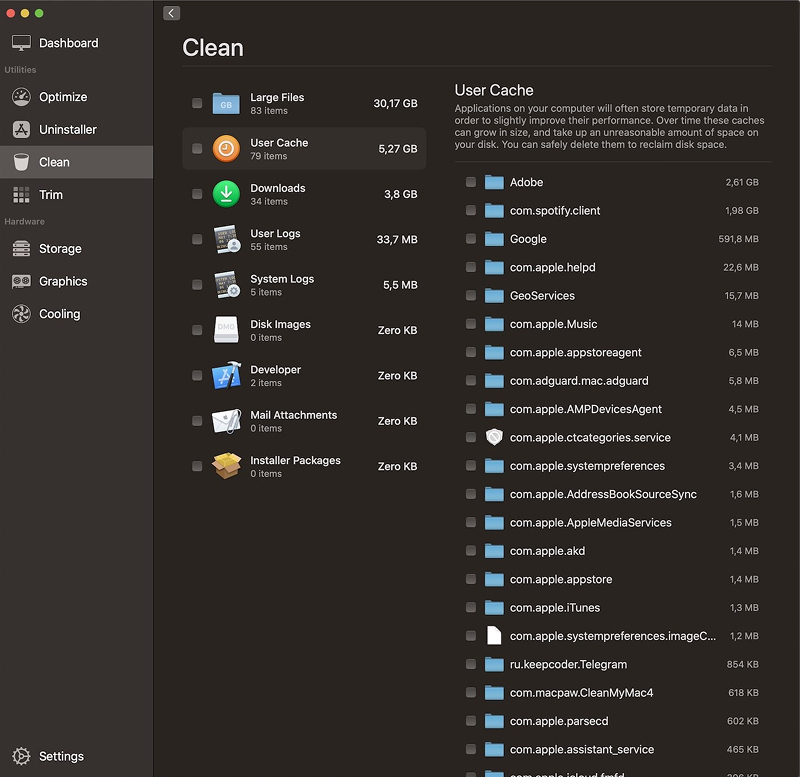The width and height of the screenshot is (800, 777).
Task: Check the Downloads checkbox
Action: point(197,194)
